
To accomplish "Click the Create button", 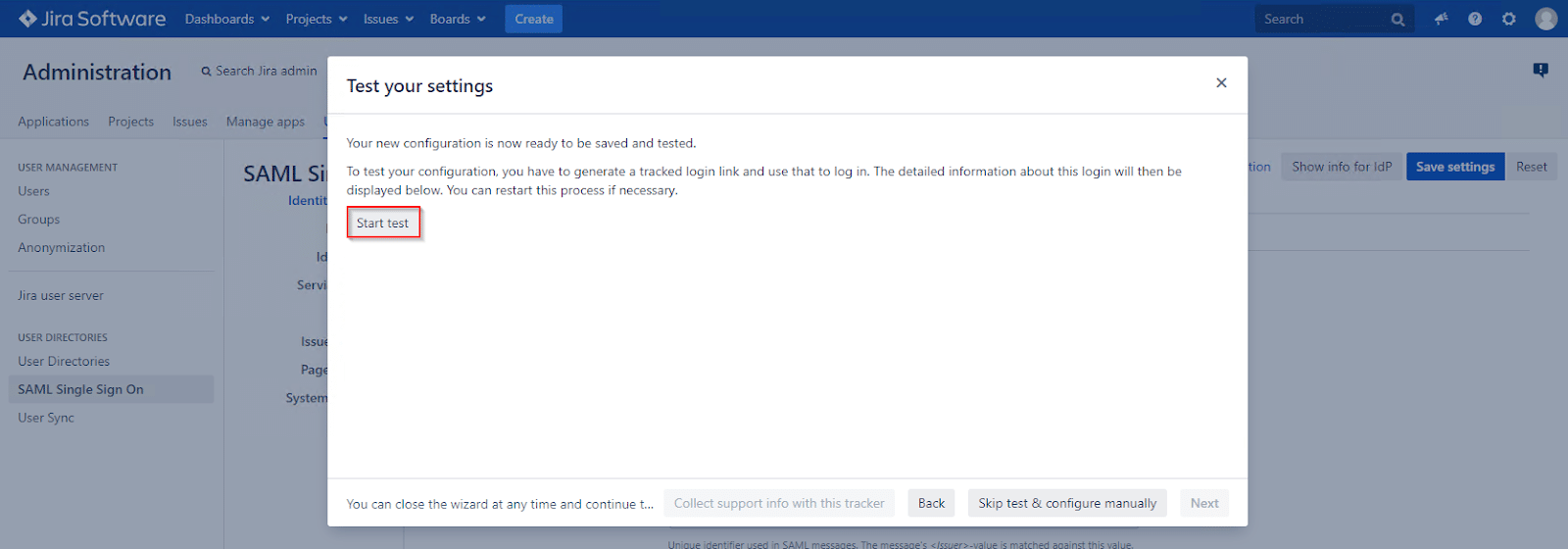I will point(533,19).
